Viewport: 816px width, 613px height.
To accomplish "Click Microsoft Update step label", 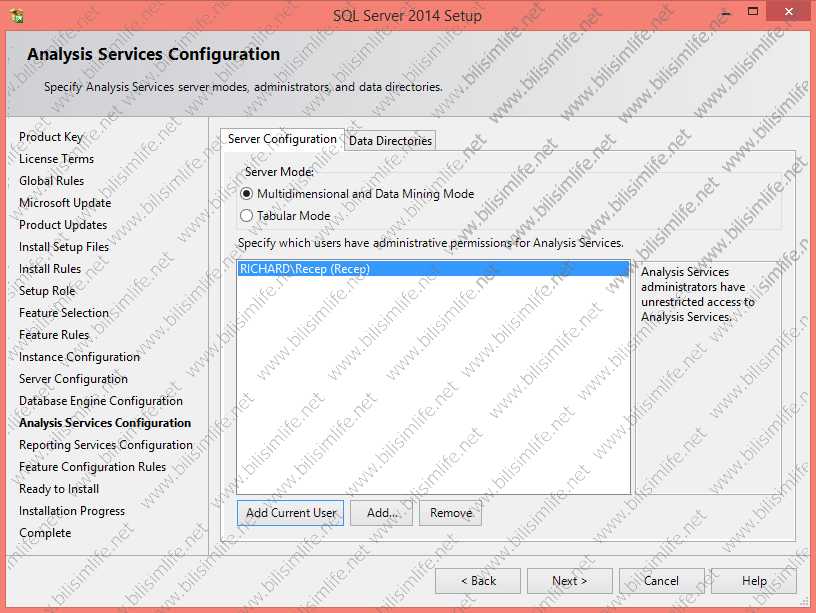I will (65, 203).
